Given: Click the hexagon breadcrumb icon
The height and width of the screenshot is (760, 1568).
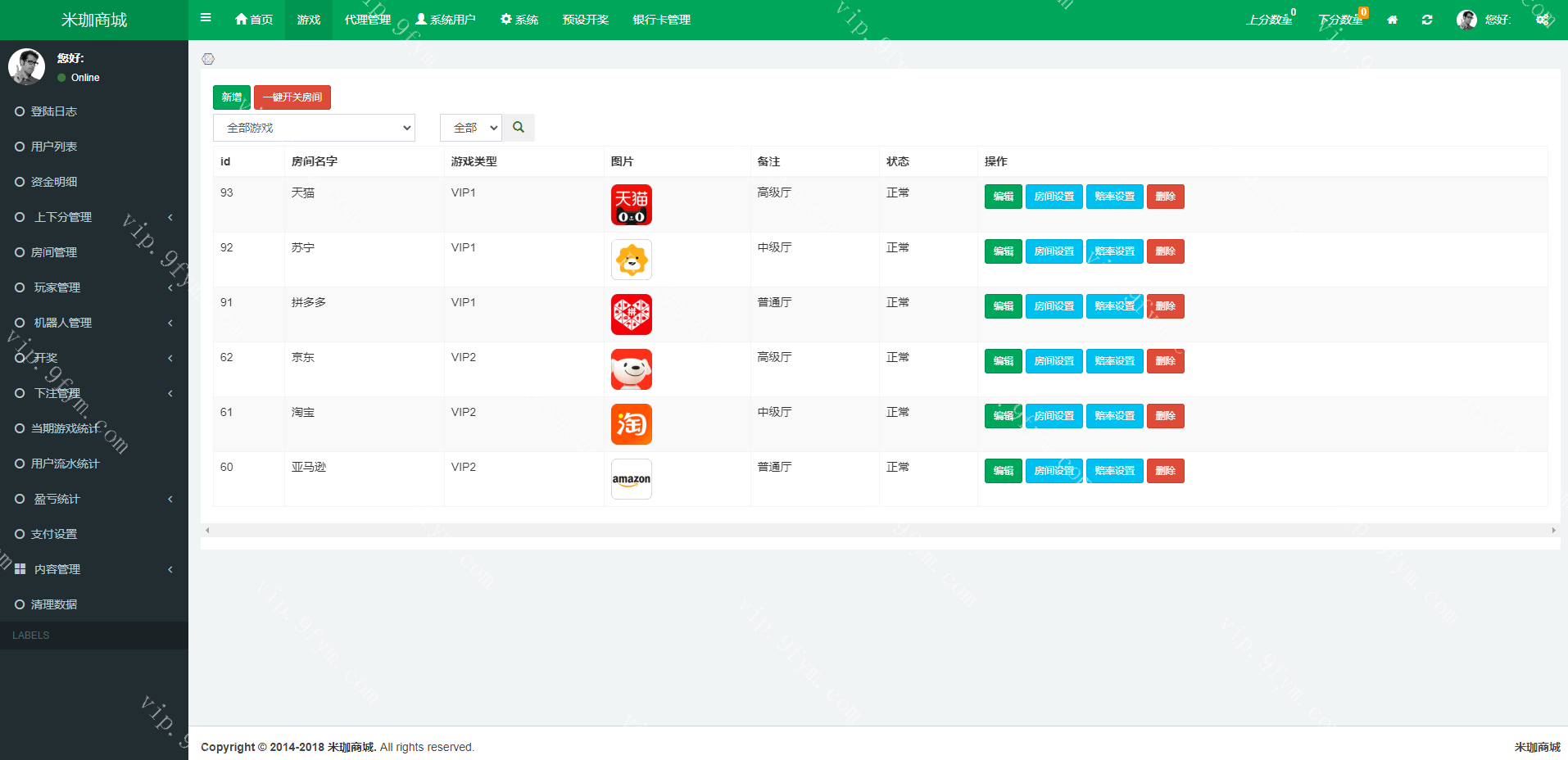Looking at the screenshot, I should tap(208, 59).
